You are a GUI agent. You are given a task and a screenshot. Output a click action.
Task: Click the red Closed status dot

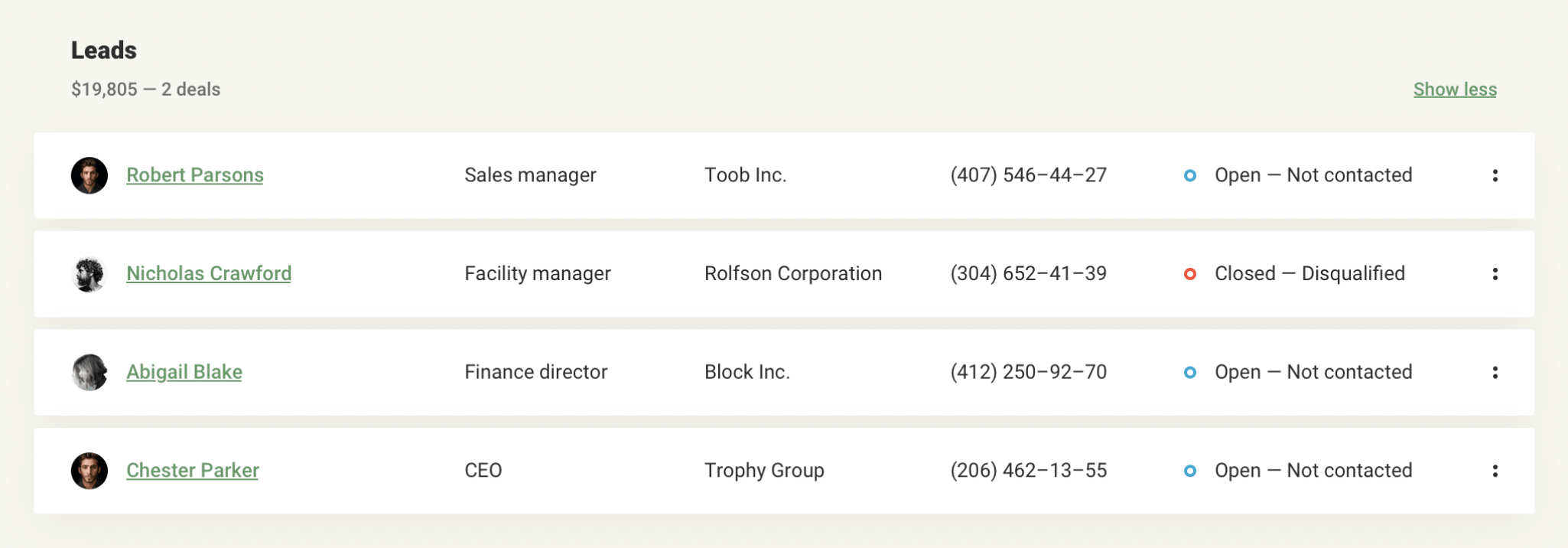1189,274
